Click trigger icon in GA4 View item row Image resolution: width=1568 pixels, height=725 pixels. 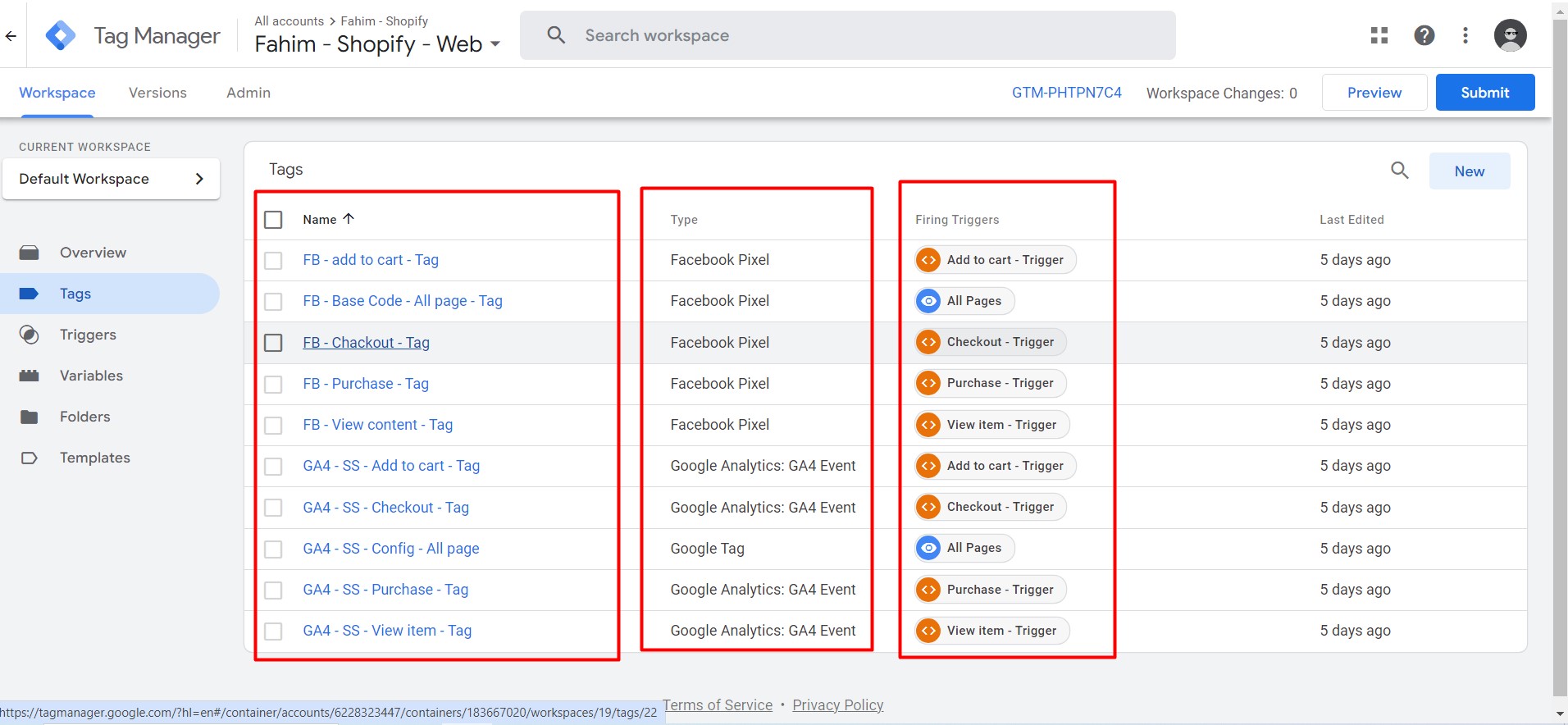928,631
